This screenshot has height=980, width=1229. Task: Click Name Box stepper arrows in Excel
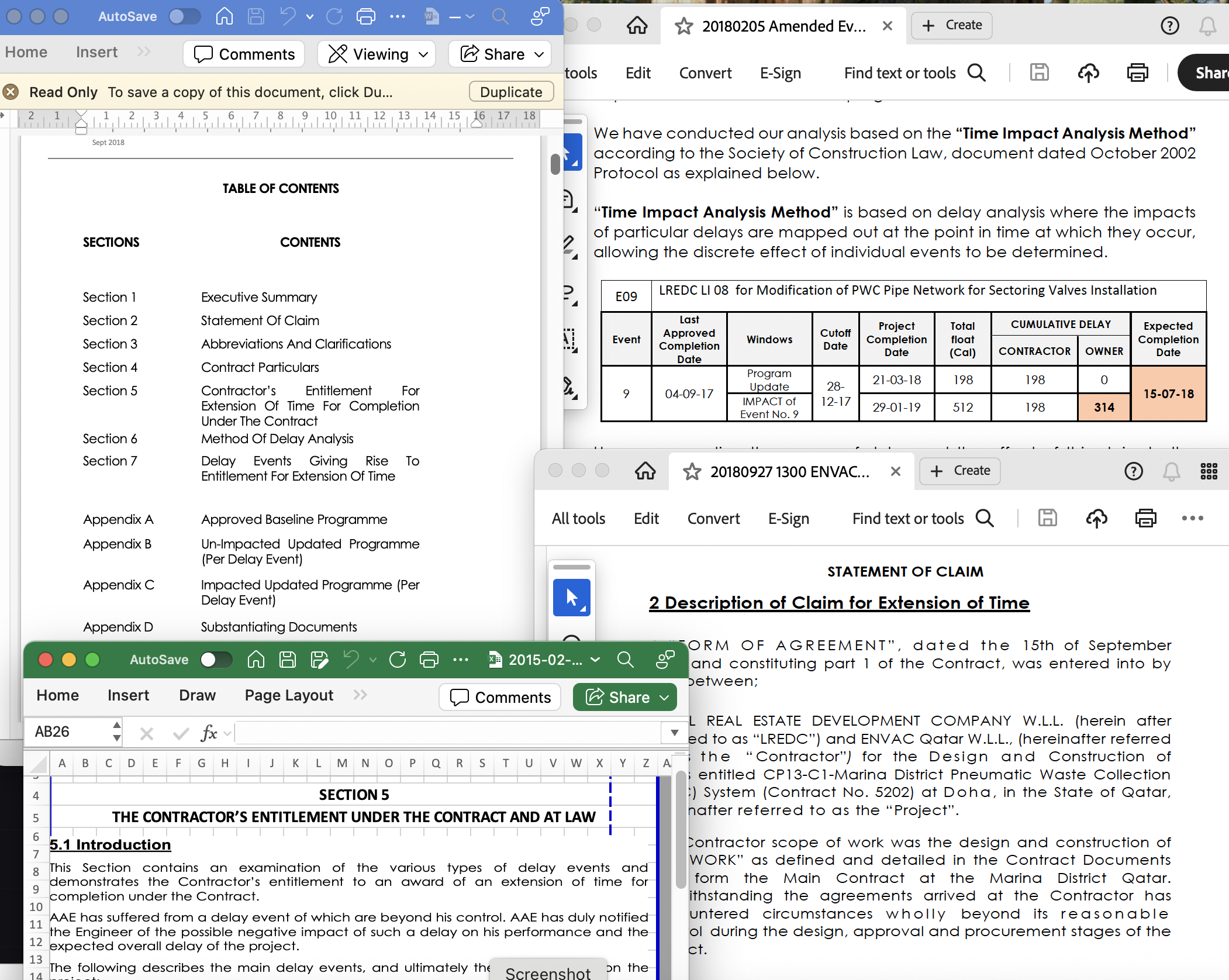point(117,732)
